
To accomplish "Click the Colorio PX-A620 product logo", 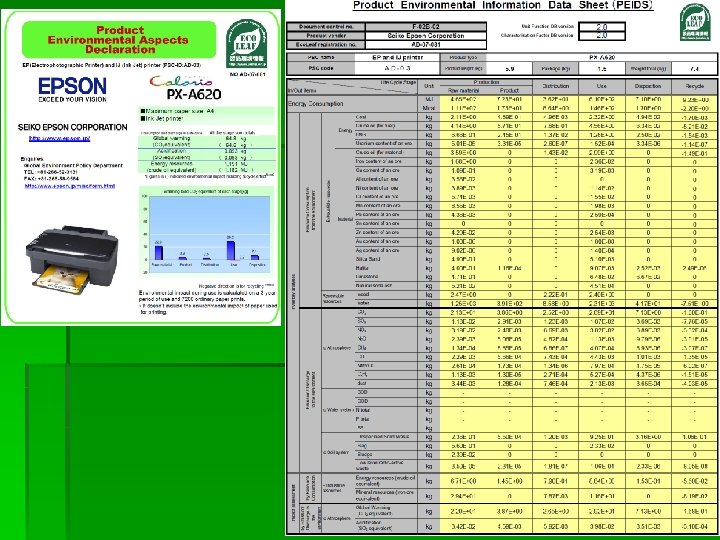I will (187, 88).
